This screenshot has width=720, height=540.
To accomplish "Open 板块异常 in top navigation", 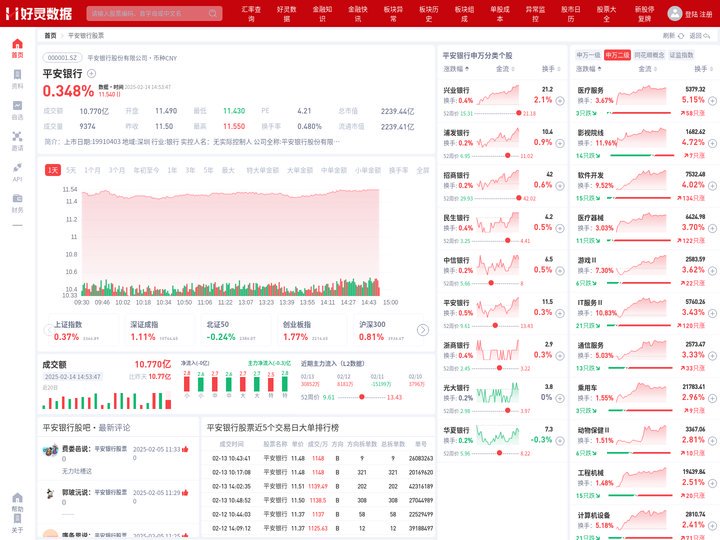I will pyautogui.click(x=393, y=14).
